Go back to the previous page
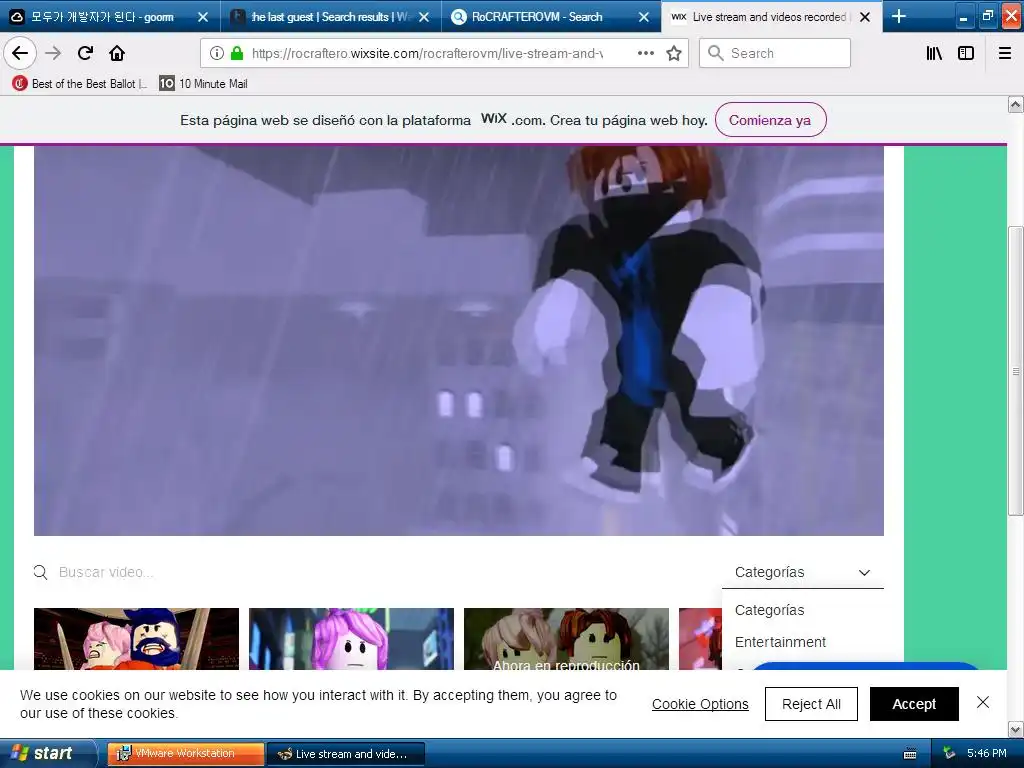 pyautogui.click(x=20, y=53)
